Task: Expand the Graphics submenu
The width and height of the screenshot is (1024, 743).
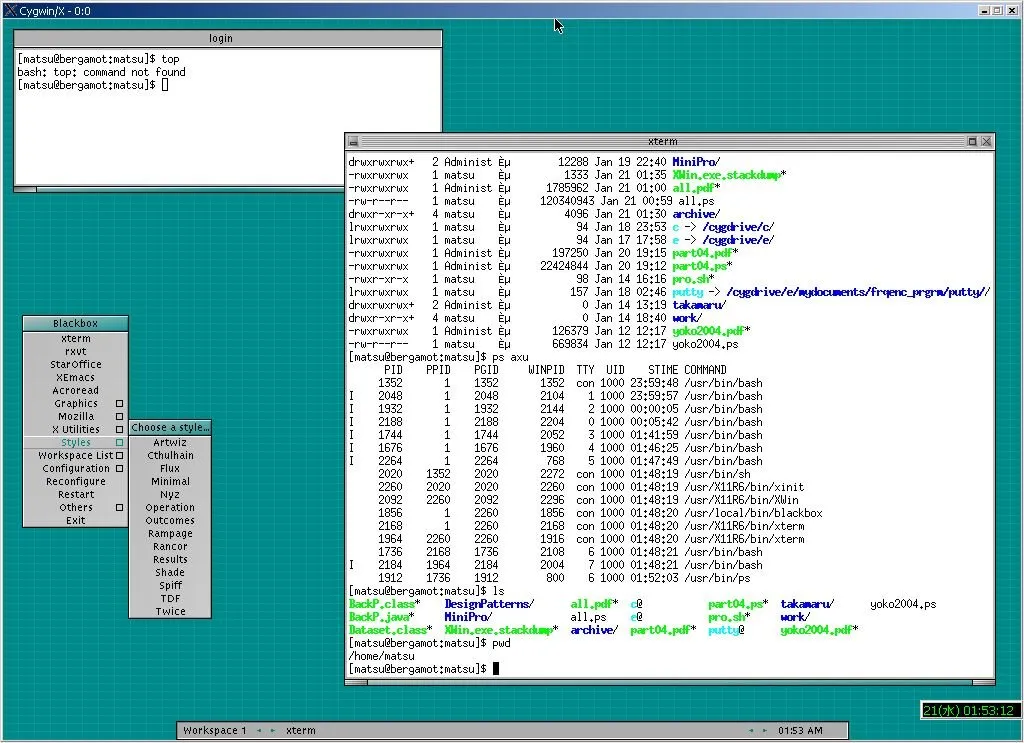Action: pyautogui.click(x=76, y=404)
